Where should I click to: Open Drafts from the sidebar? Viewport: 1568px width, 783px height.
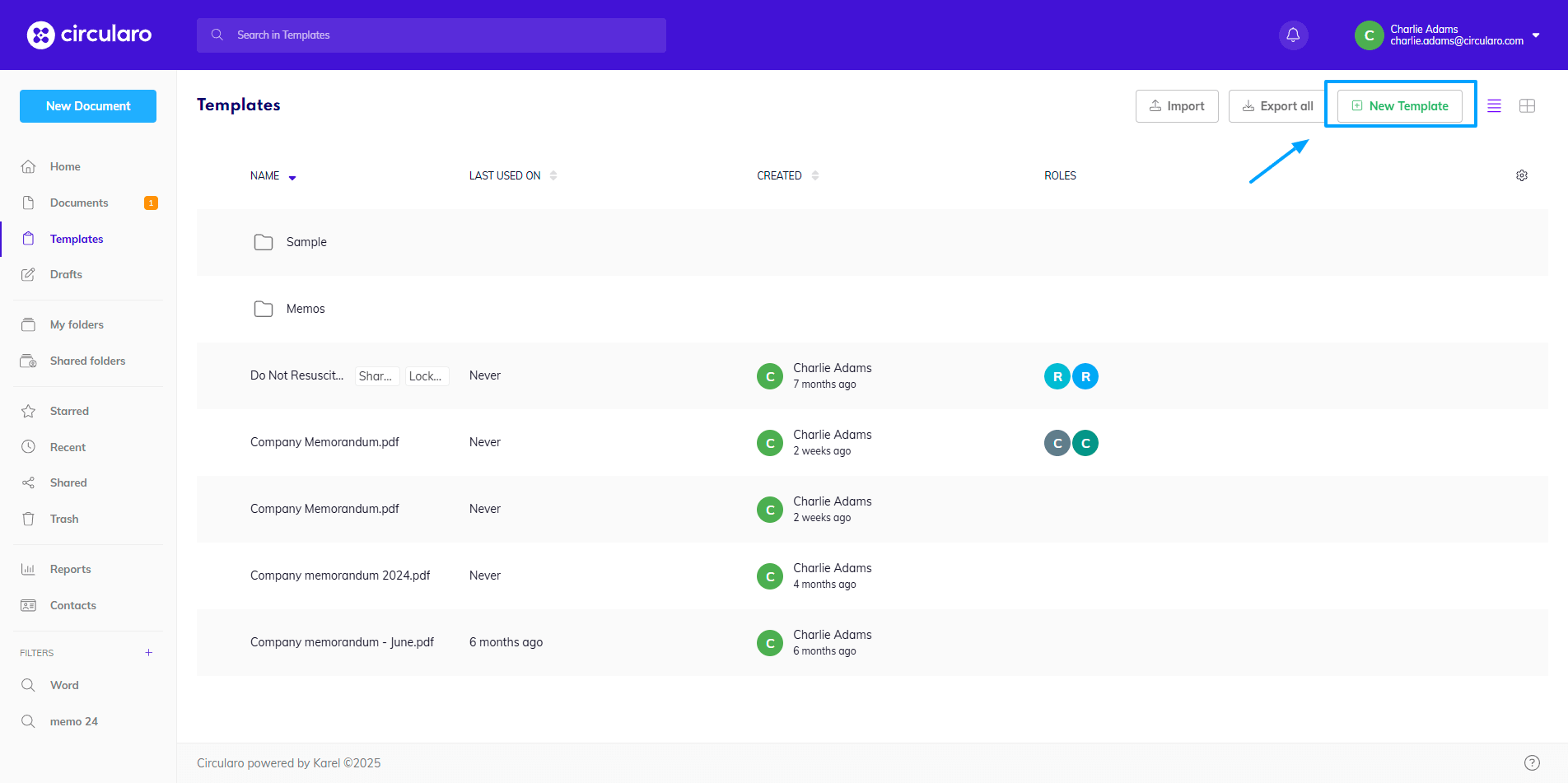tap(66, 274)
